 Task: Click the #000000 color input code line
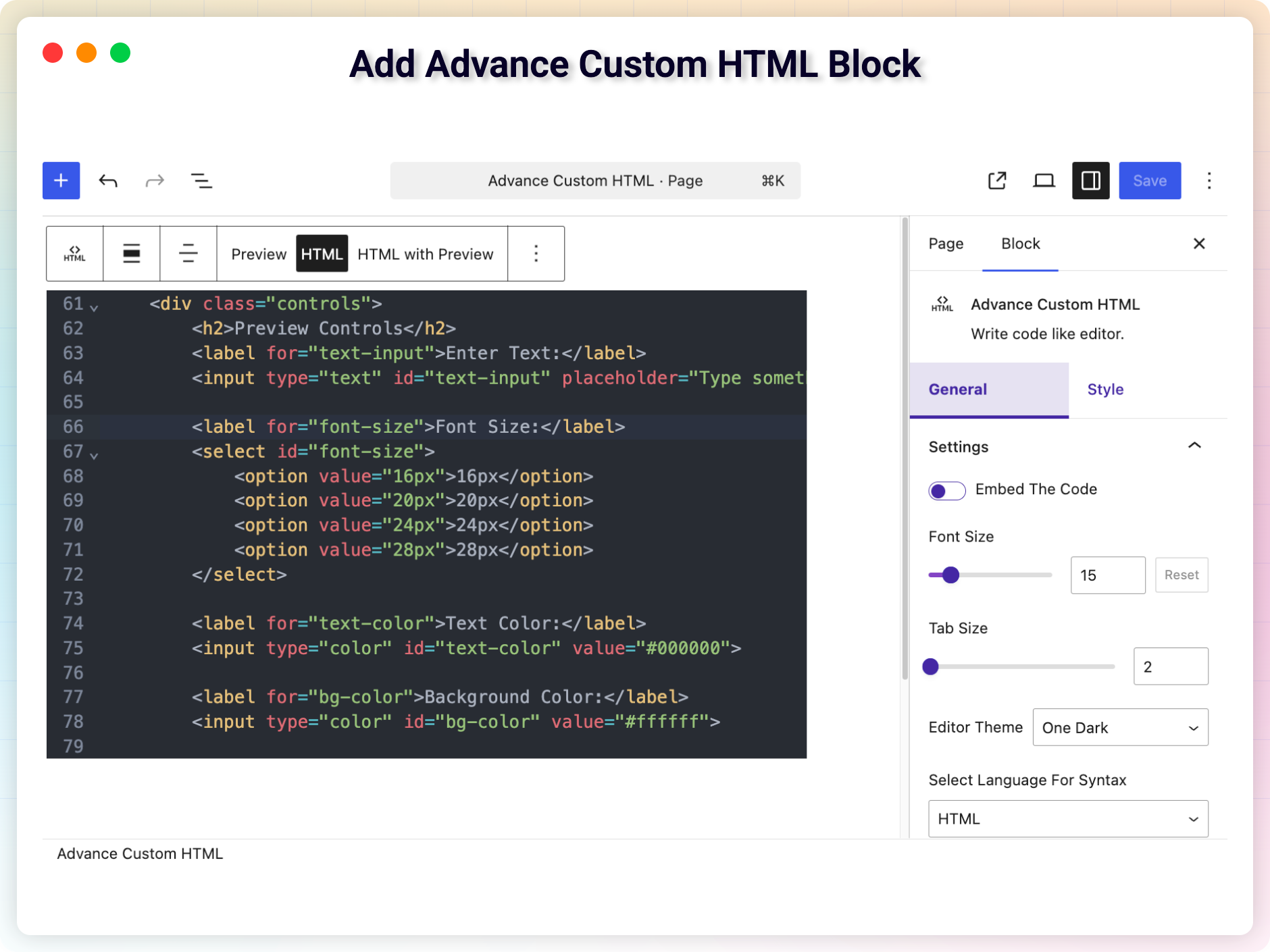466,647
